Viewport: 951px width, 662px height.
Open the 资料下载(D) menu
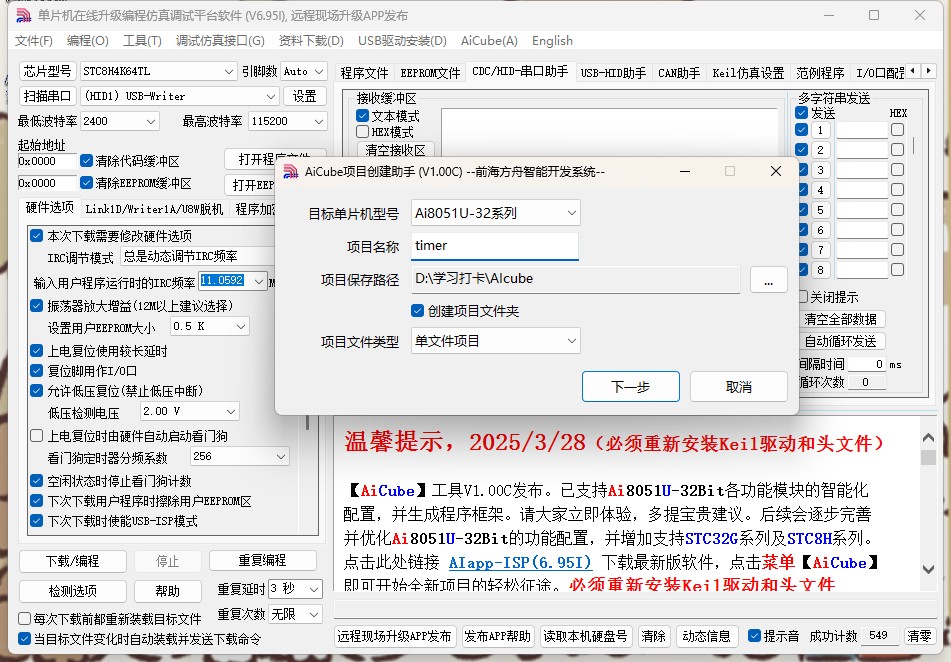click(x=311, y=41)
